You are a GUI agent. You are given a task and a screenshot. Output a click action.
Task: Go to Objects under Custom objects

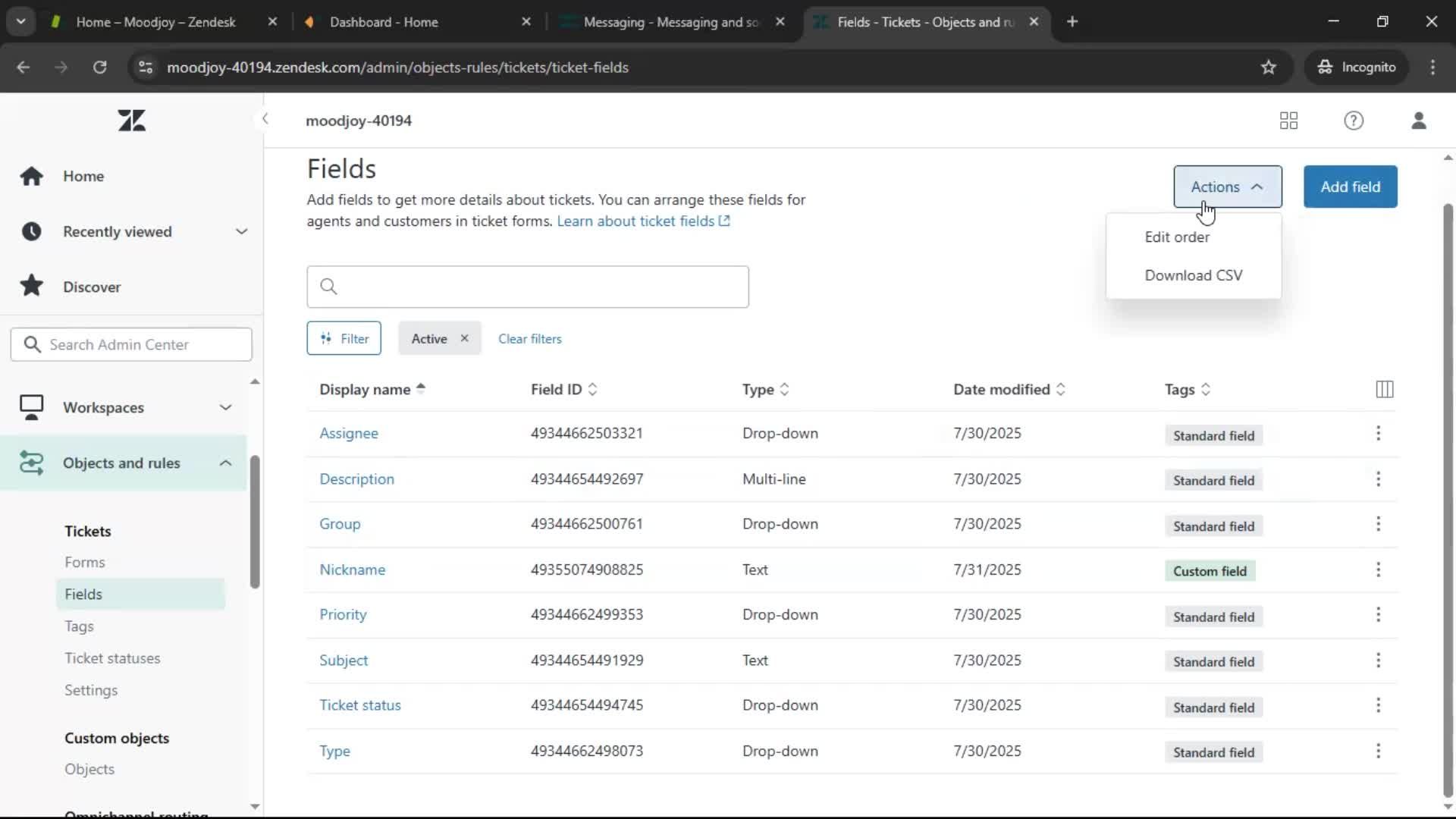[89, 769]
